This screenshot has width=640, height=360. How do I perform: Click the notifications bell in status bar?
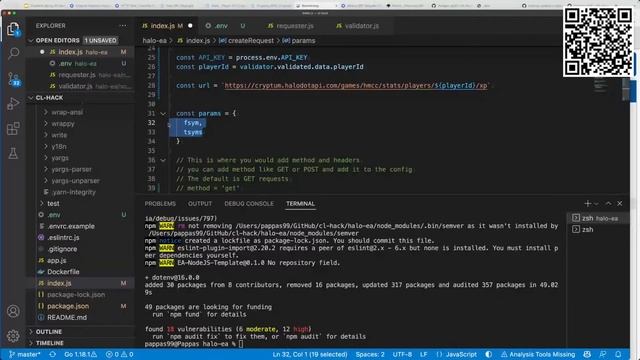pos(618,354)
